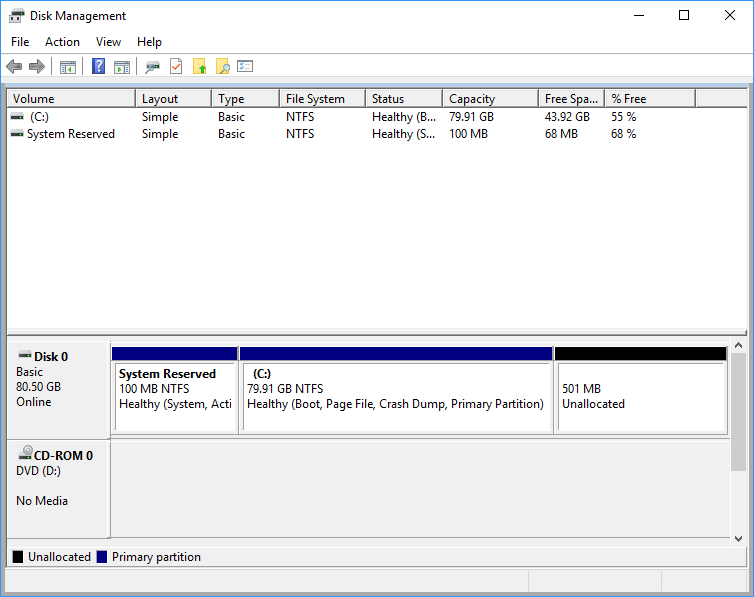Click Simple layout cell for (C:)
This screenshot has height=597, width=754.
160,117
